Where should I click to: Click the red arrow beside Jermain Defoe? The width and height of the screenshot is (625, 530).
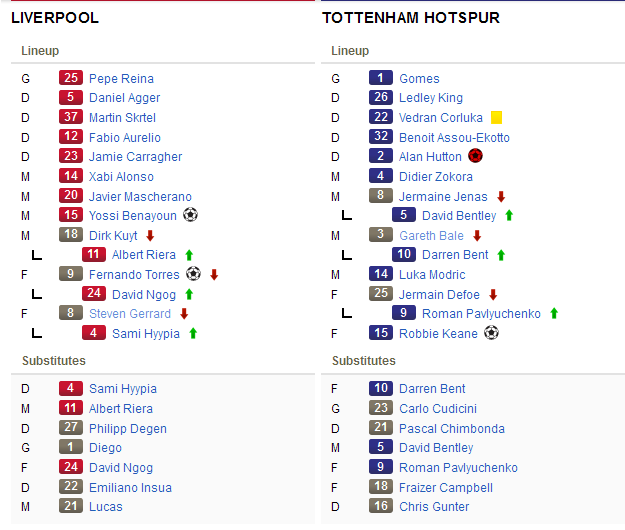[493, 294]
